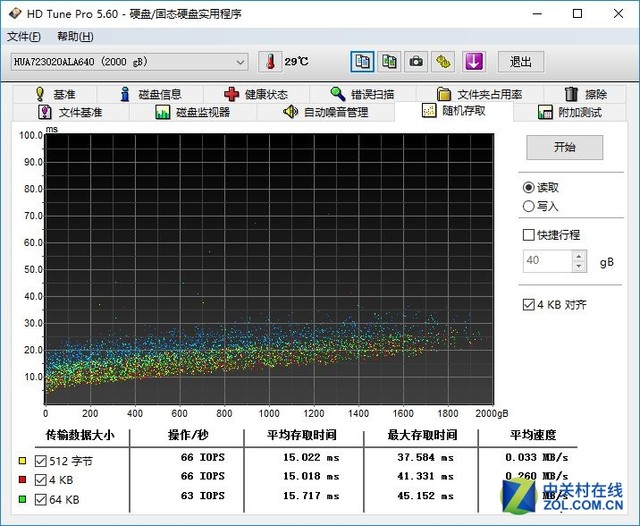Click the 45.152 ms maximum access value
Viewport: 640px width, 526px height.
(x=425, y=496)
